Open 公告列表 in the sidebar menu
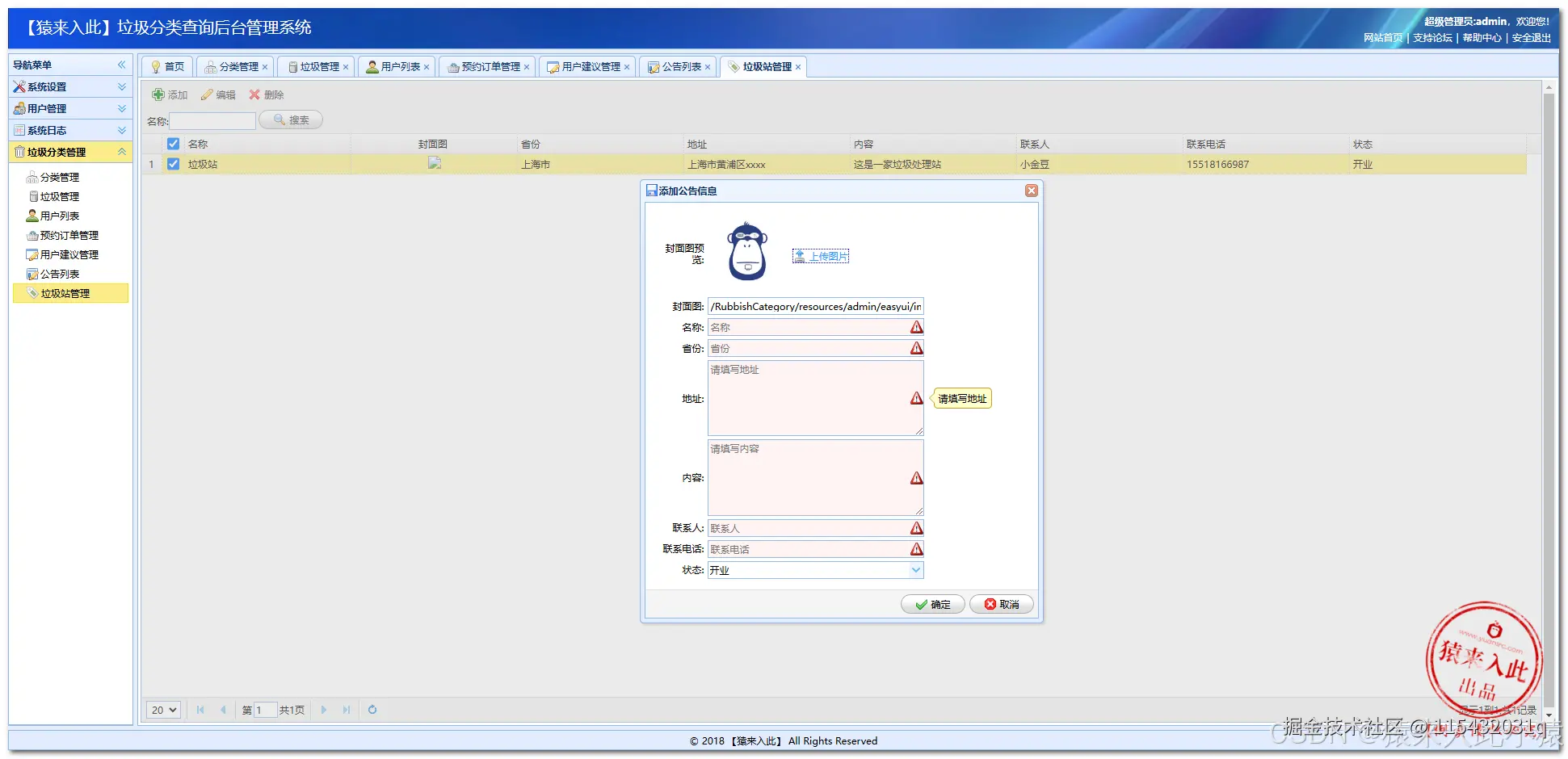 [60, 275]
